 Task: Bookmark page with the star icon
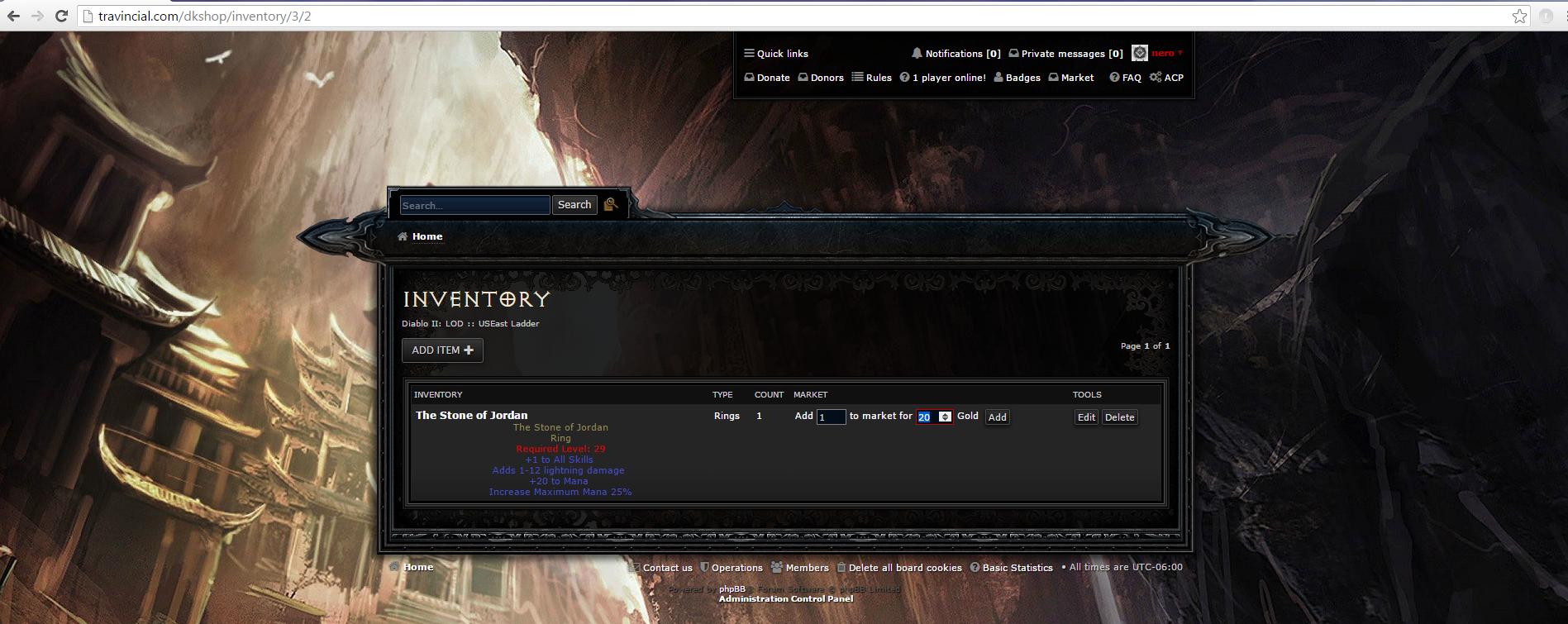1519,16
